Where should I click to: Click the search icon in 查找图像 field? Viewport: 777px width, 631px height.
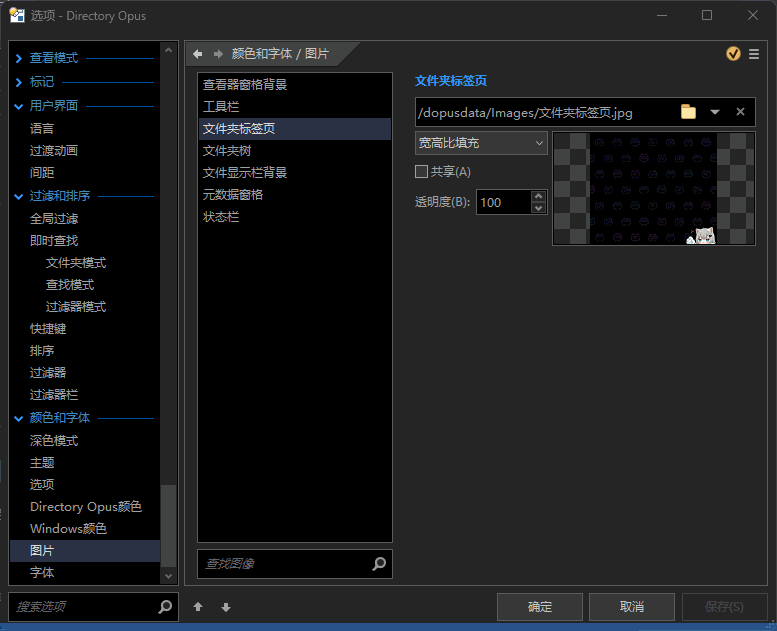[x=379, y=564]
